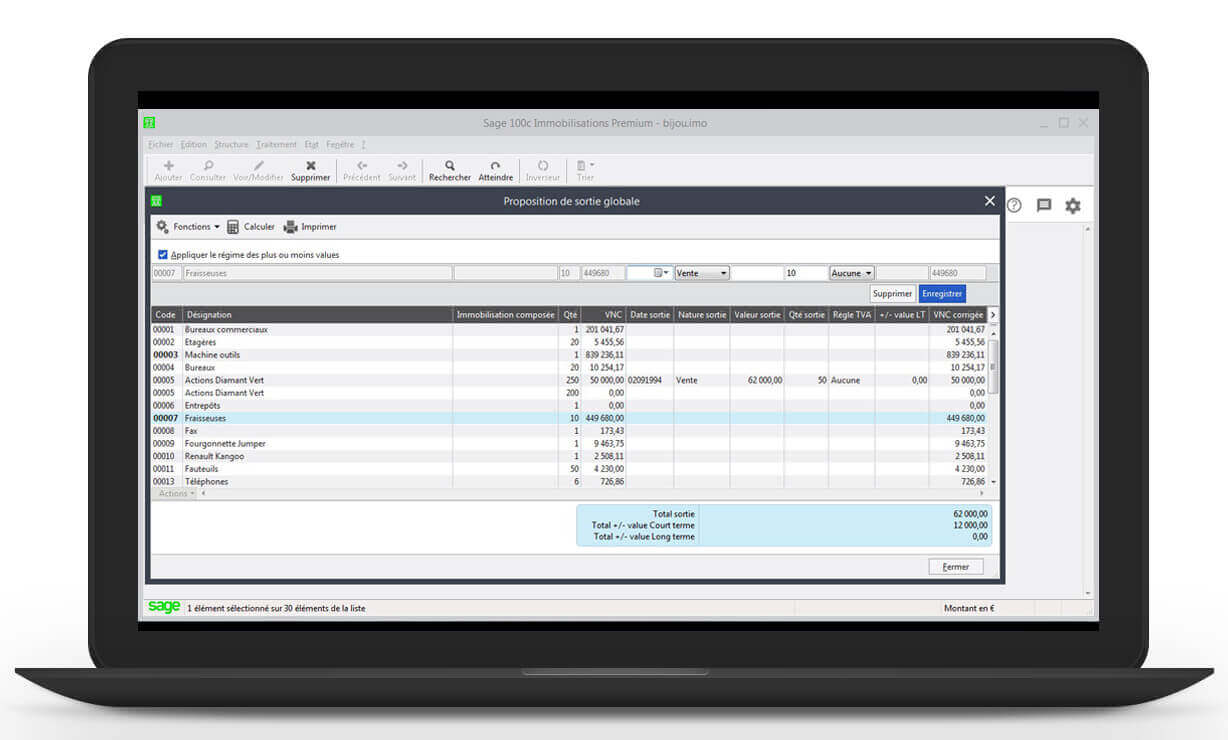The width and height of the screenshot is (1228, 740).
Task: Sort by the Désignation column header
Action: point(318,315)
